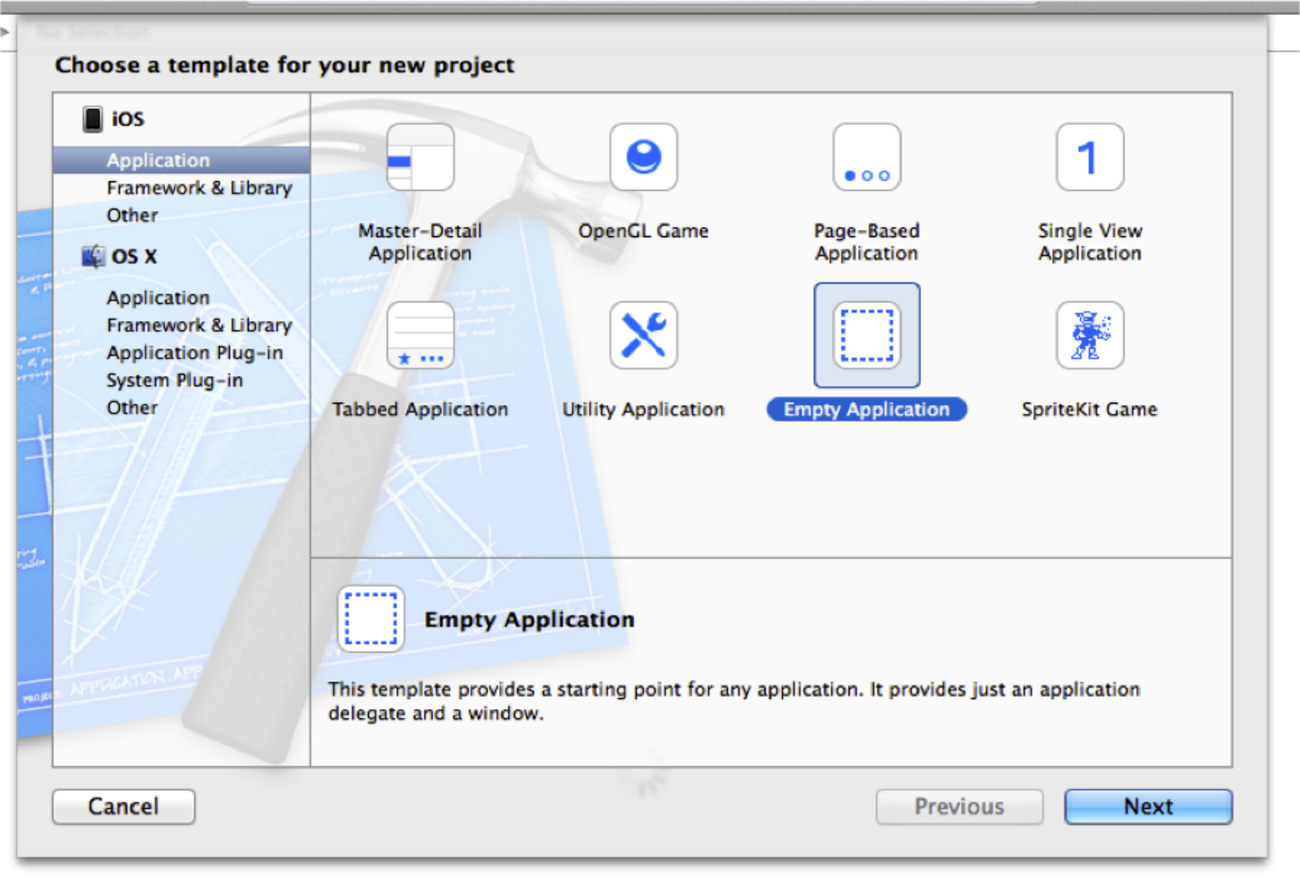Cancel the new project dialog
This screenshot has height=886, width=1300.
(x=123, y=807)
